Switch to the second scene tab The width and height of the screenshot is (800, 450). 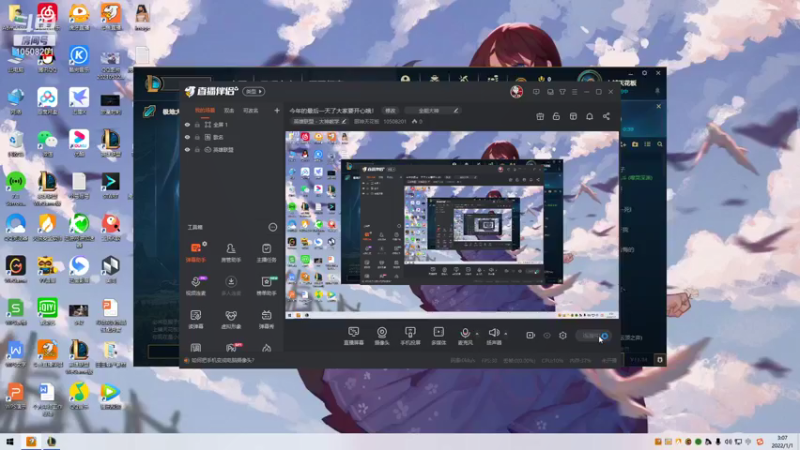[229, 111]
